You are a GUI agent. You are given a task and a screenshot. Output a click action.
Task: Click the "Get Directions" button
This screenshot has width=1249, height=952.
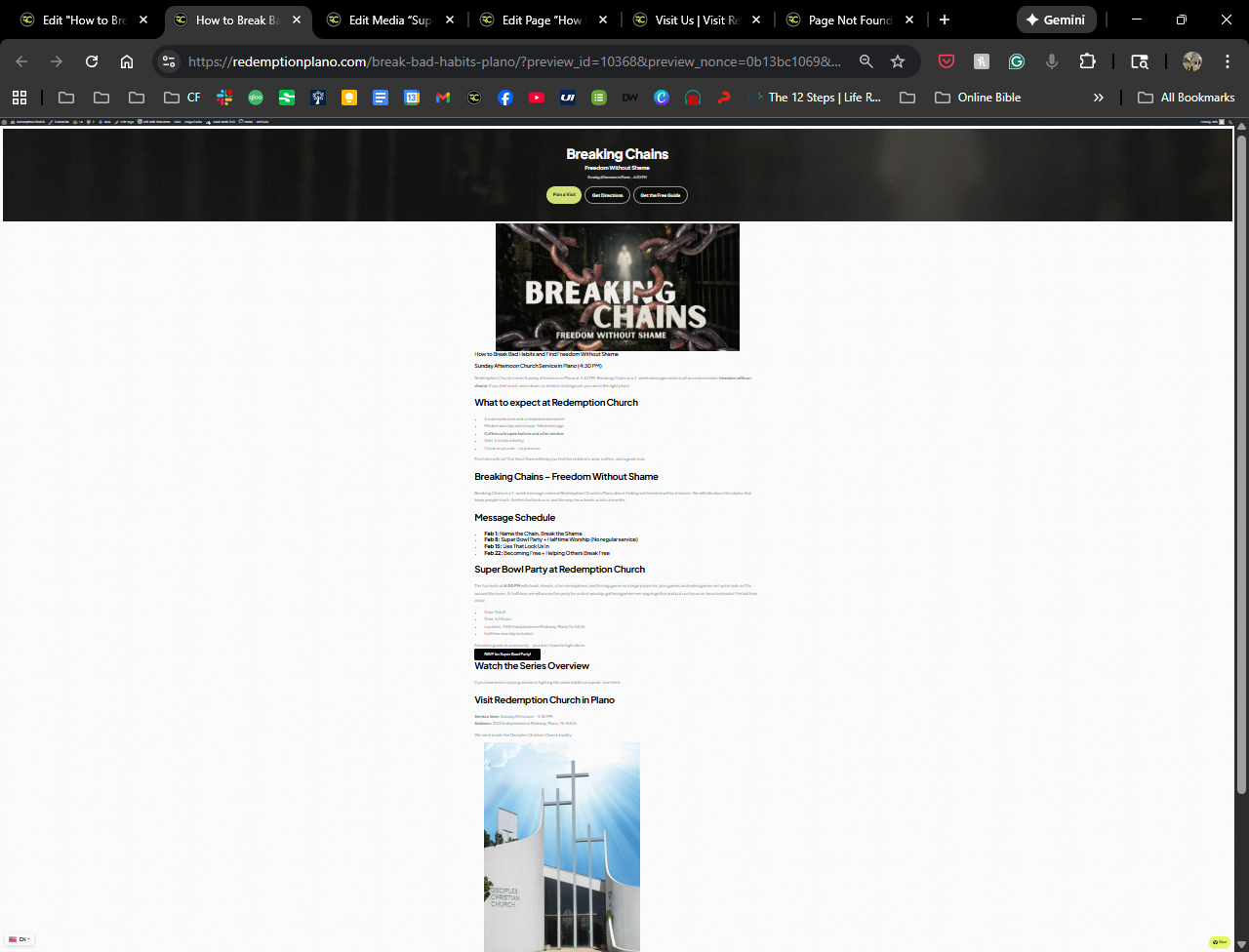tap(607, 195)
